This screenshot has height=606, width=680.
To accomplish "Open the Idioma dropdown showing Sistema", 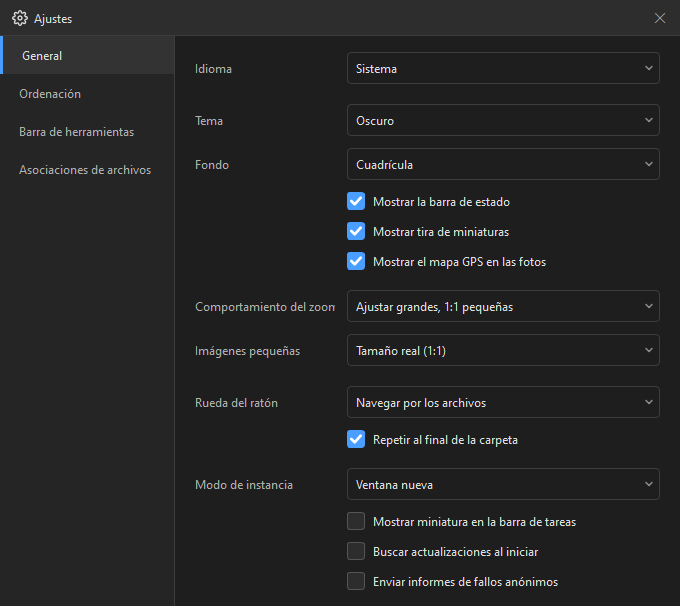I will point(503,68).
